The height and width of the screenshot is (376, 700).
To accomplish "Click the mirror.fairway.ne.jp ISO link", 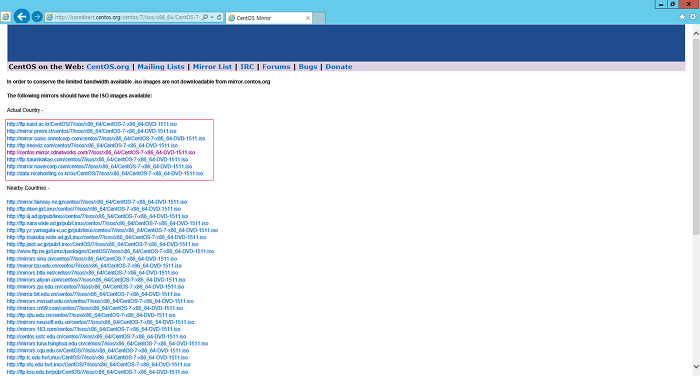I will click(97, 202).
